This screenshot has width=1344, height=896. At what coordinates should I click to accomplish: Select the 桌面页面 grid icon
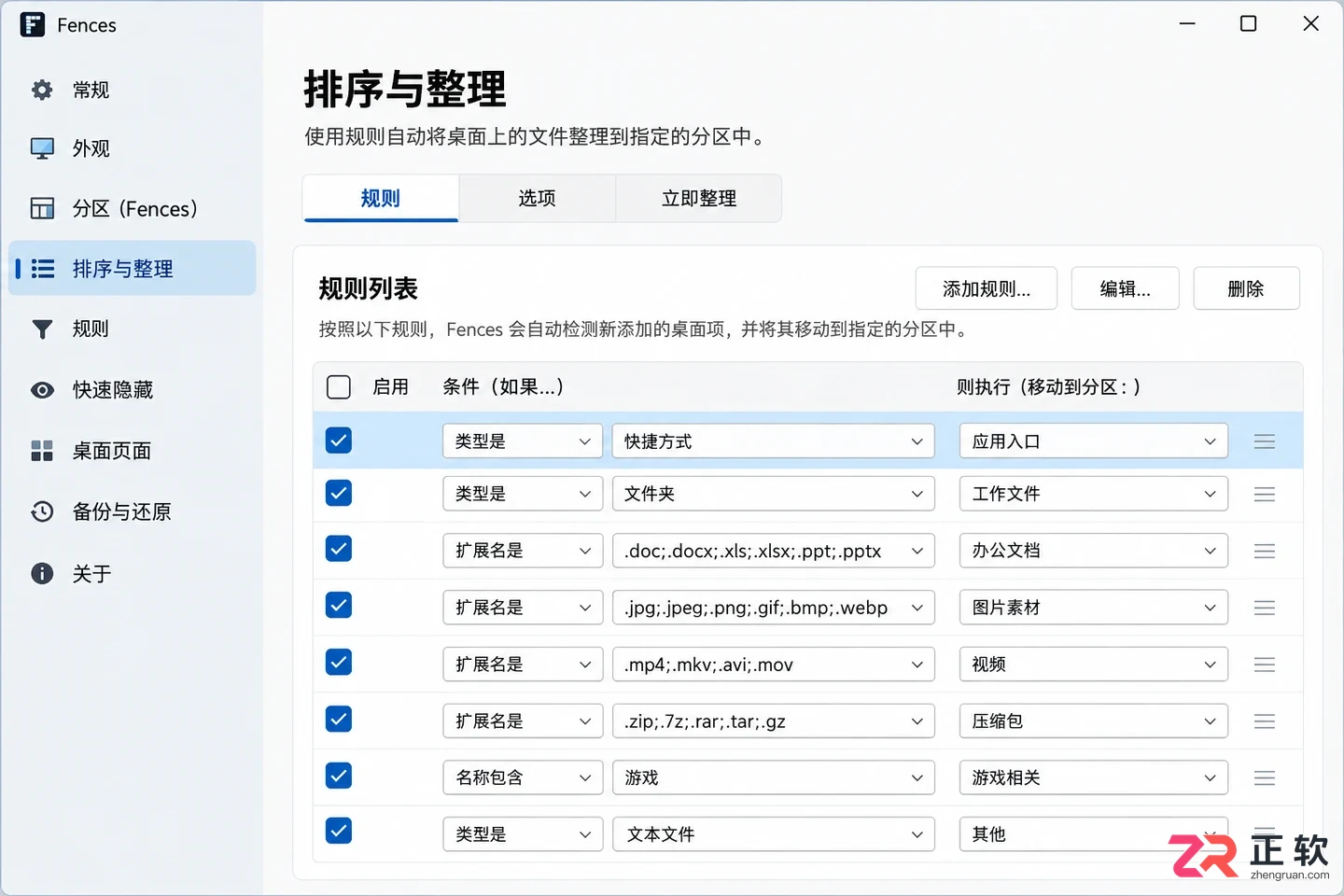(42, 451)
